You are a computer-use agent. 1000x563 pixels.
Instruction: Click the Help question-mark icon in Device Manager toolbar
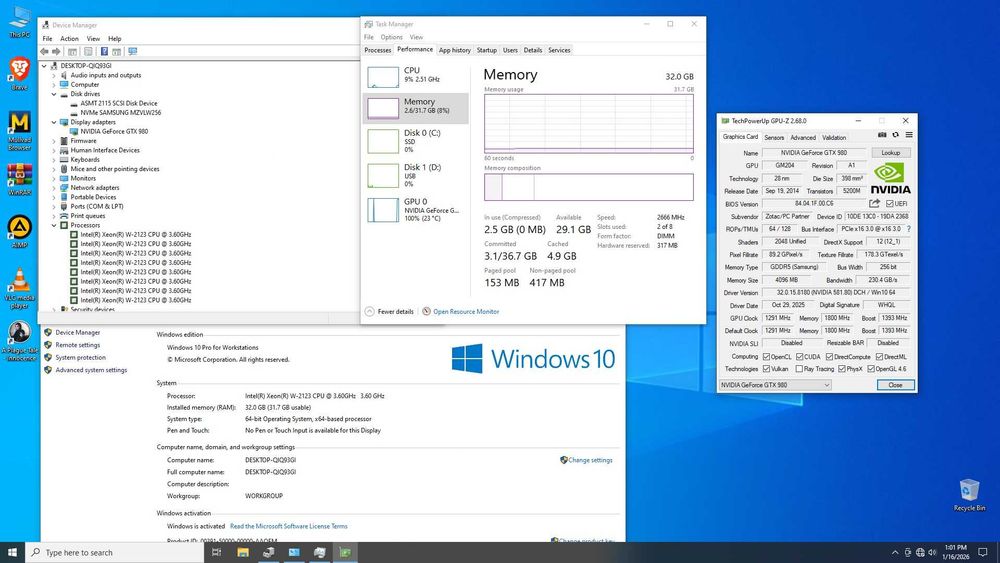coord(104,52)
